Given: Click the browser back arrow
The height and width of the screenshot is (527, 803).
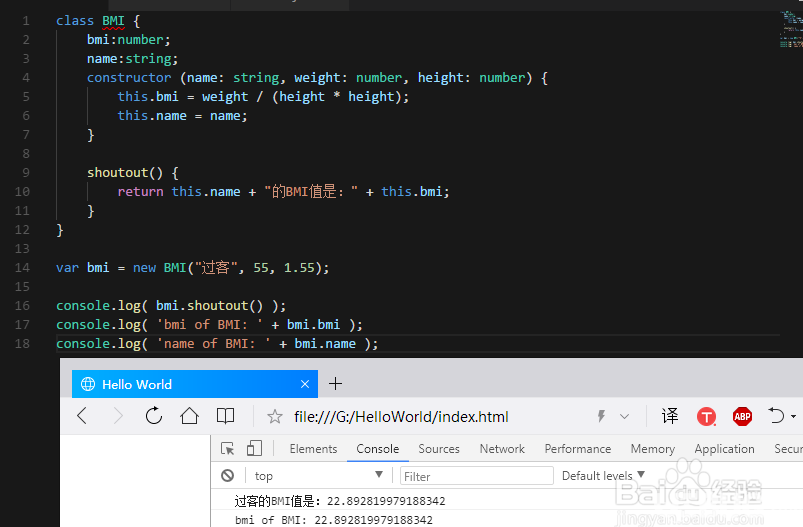Looking at the screenshot, I should (82, 415).
